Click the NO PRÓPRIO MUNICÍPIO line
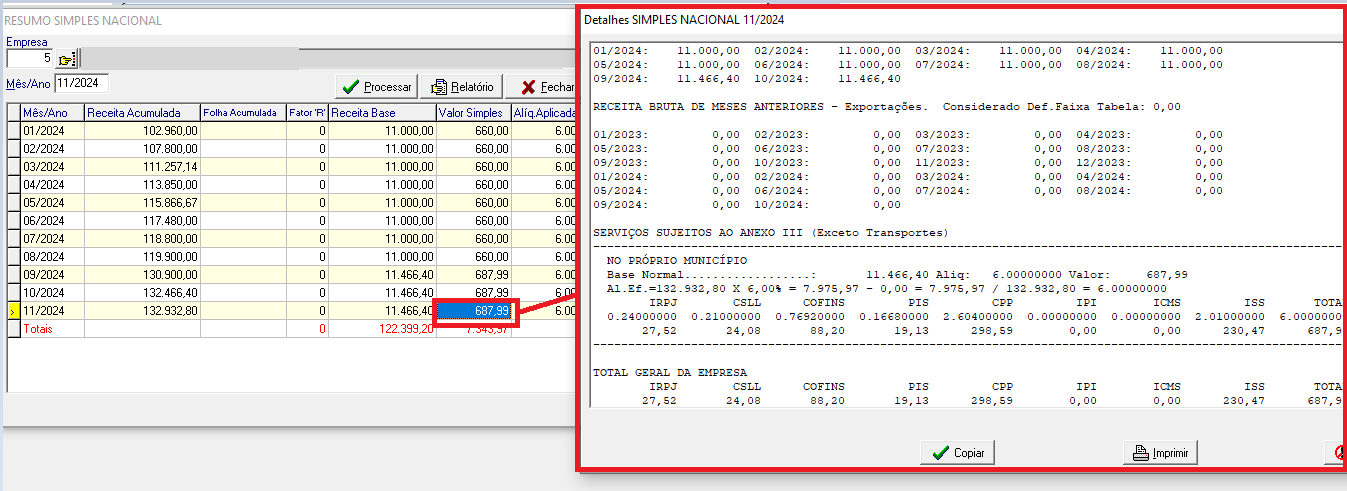The image size is (1347, 491). (676, 260)
